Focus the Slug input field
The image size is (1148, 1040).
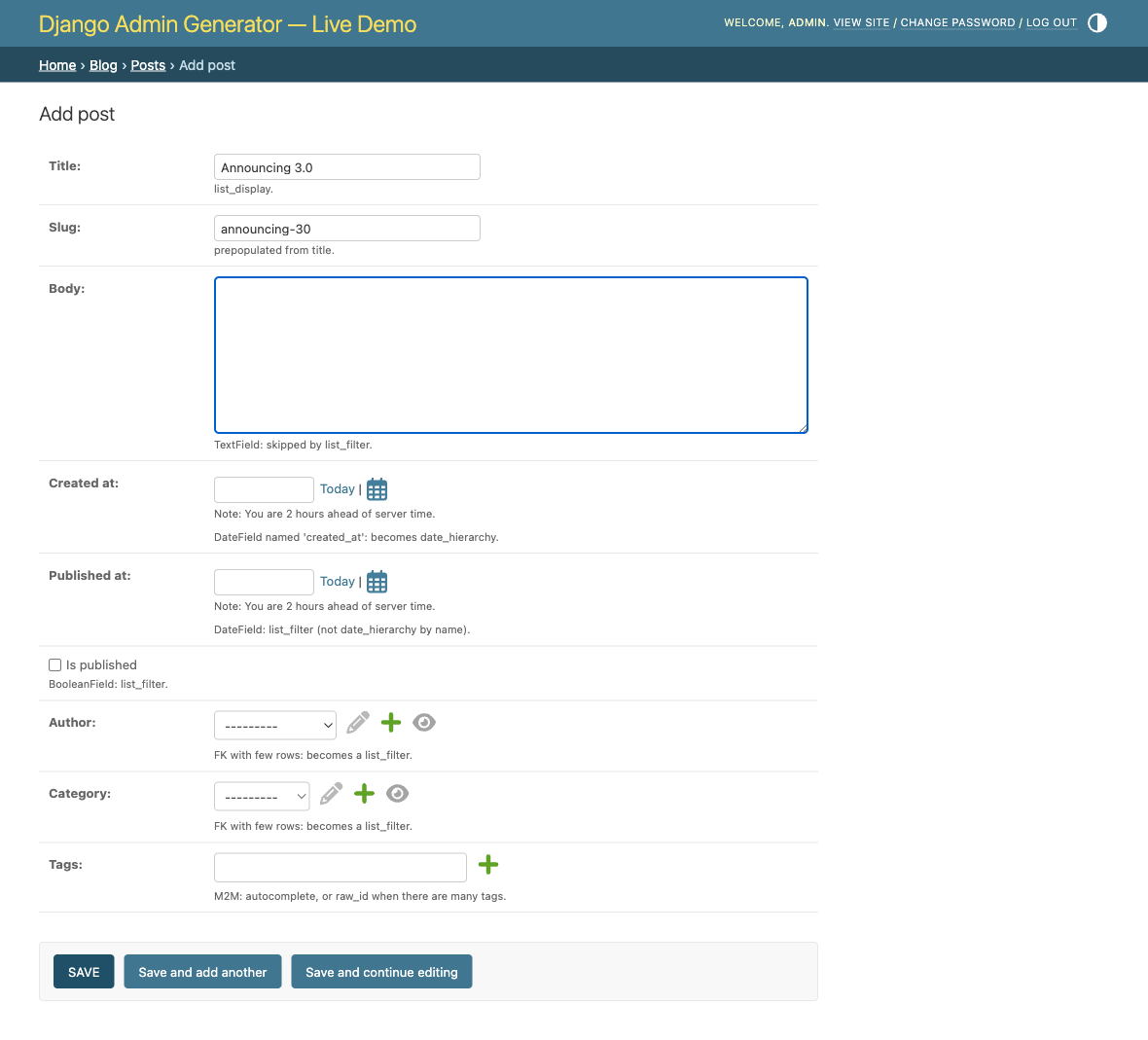click(347, 229)
